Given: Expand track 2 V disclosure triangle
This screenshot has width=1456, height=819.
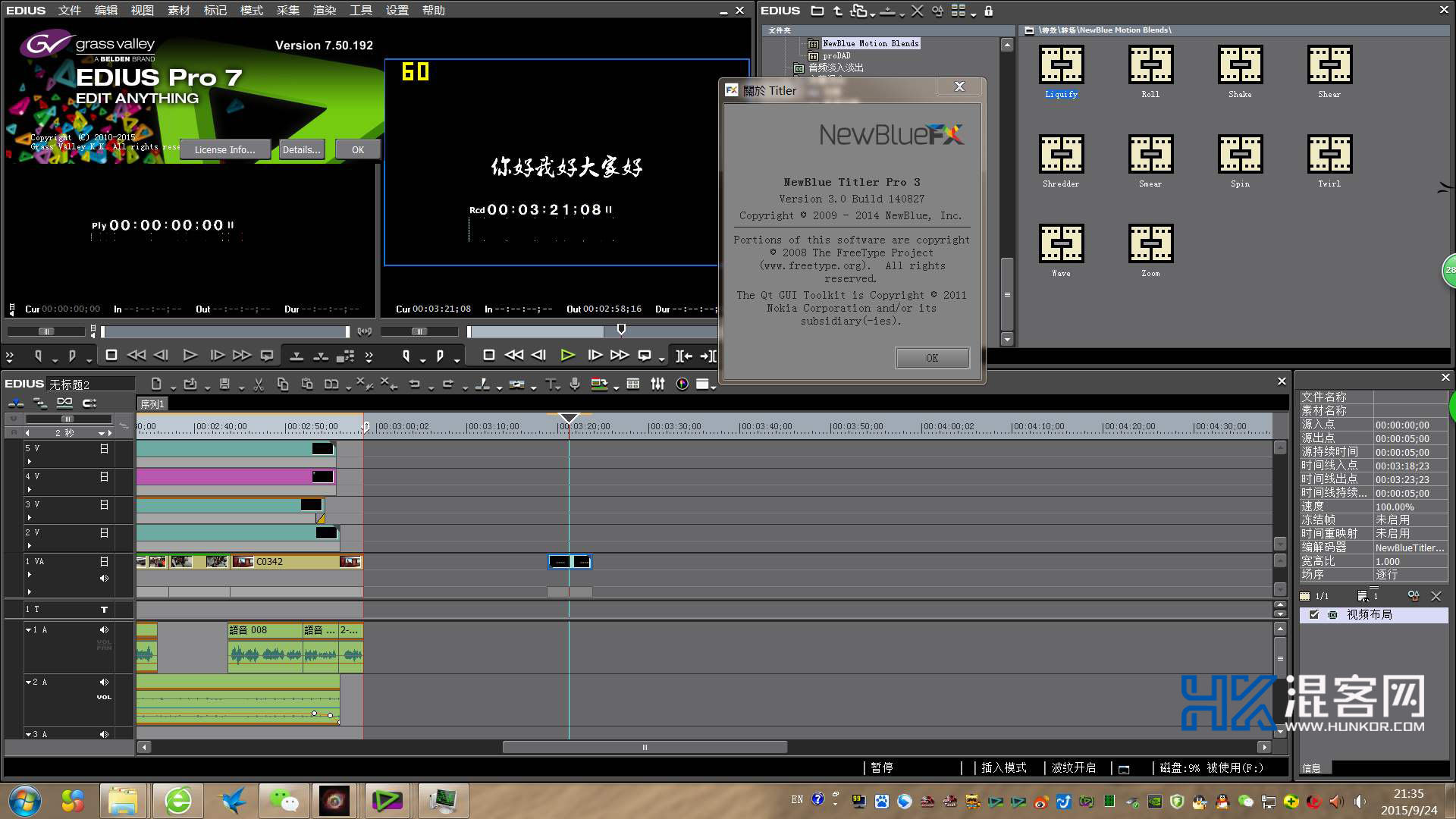Looking at the screenshot, I should pyautogui.click(x=30, y=545).
